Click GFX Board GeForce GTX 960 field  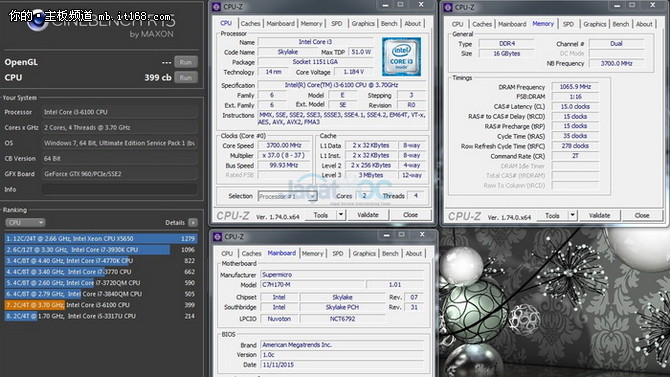(120, 174)
